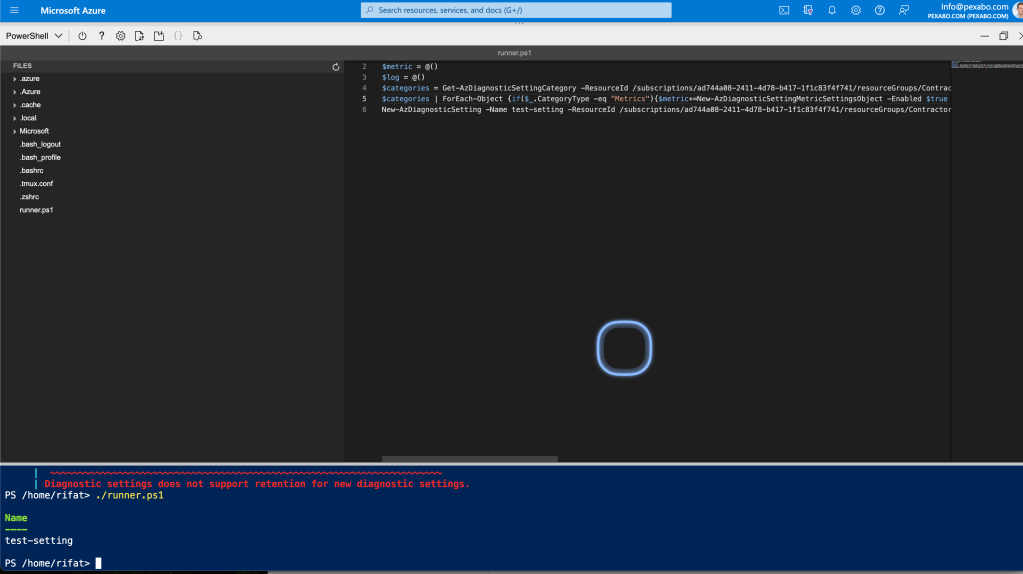1023x574 pixels.
Task: Restart Cloud Shell with the power icon
Action: coord(82,36)
